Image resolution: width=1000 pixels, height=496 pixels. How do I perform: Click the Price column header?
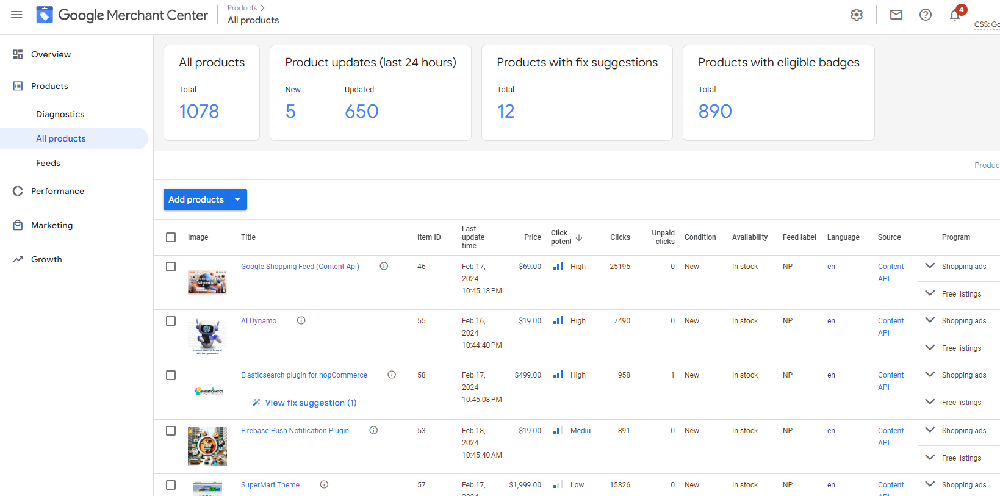point(533,237)
